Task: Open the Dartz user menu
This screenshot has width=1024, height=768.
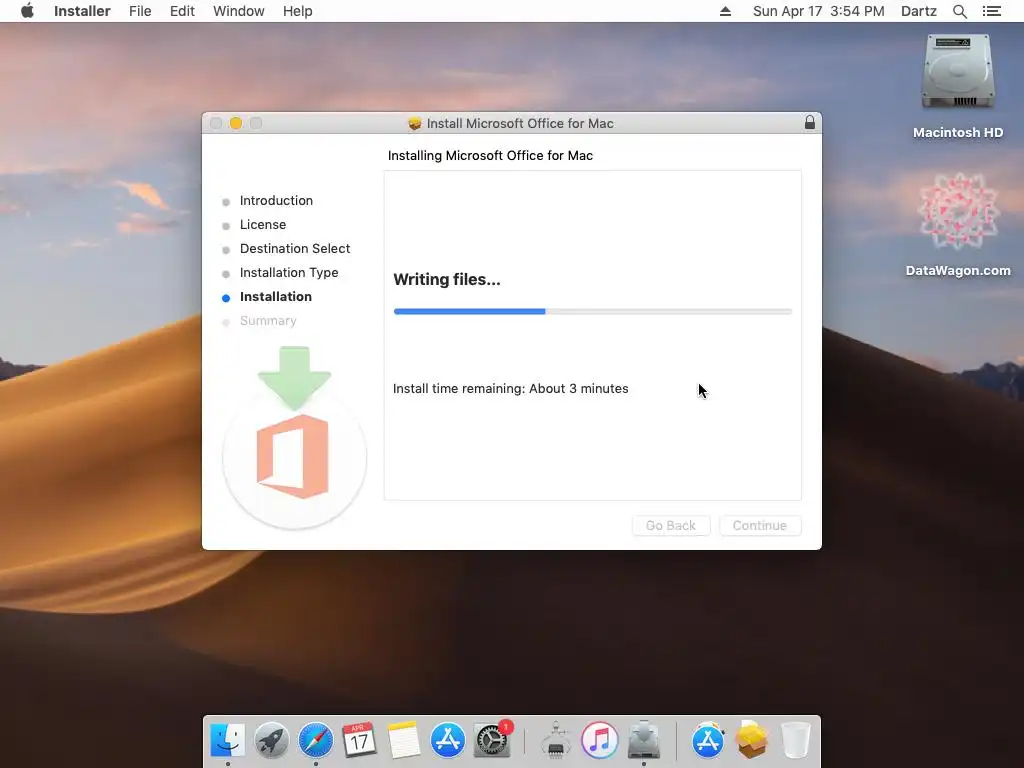Action: pos(918,11)
